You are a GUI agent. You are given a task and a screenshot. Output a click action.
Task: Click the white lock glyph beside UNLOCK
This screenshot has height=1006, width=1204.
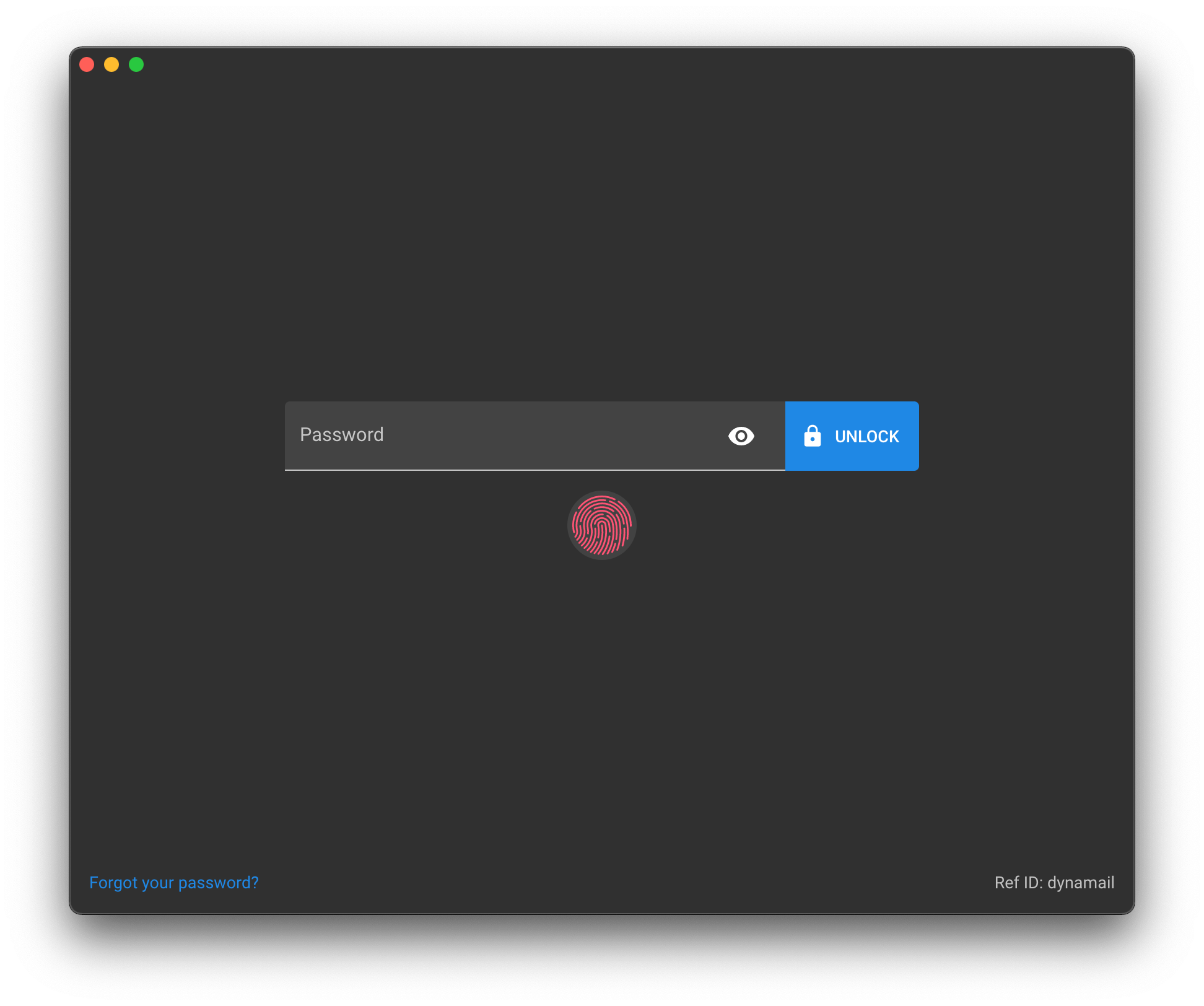pyautogui.click(x=812, y=436)
